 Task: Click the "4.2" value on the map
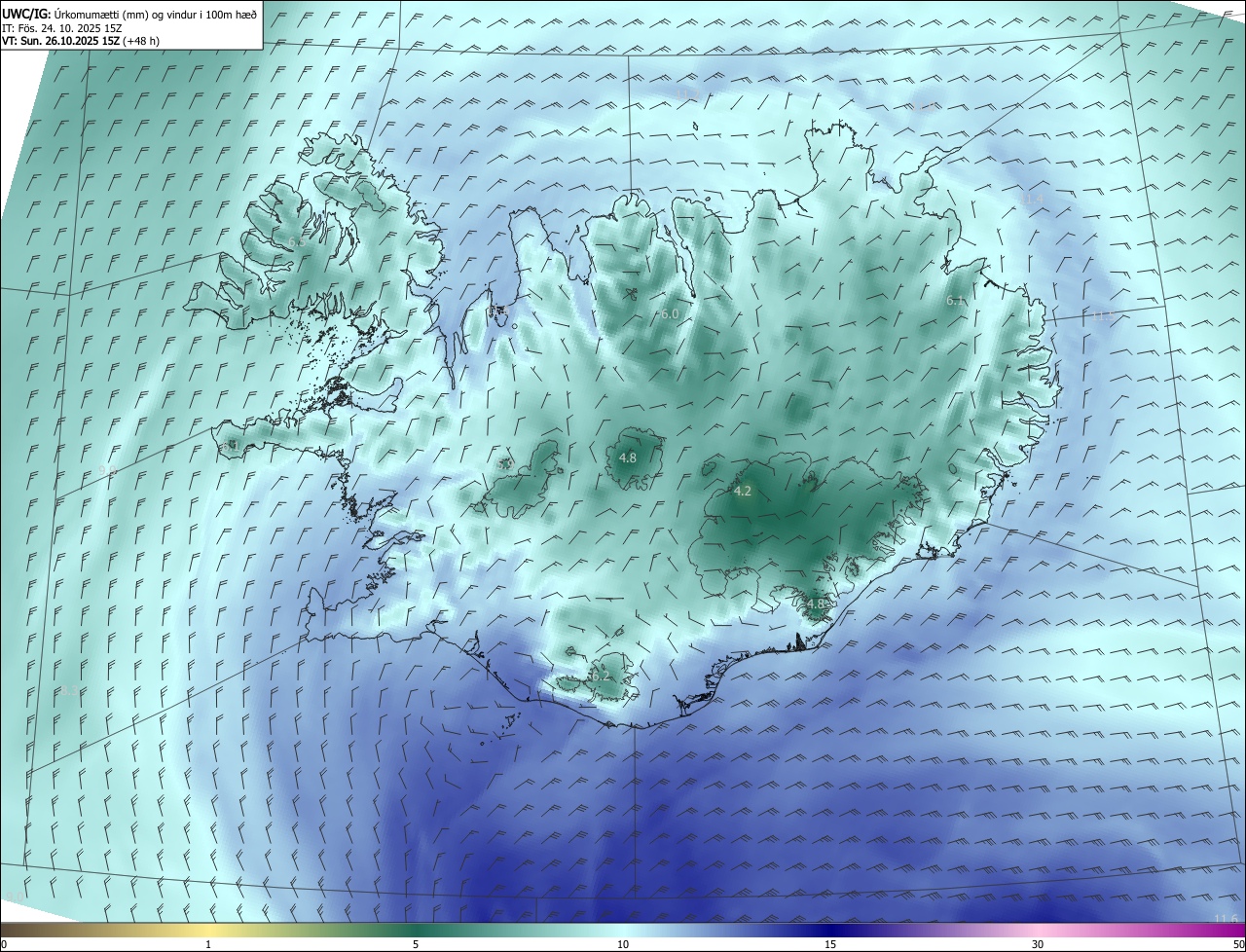743,492
